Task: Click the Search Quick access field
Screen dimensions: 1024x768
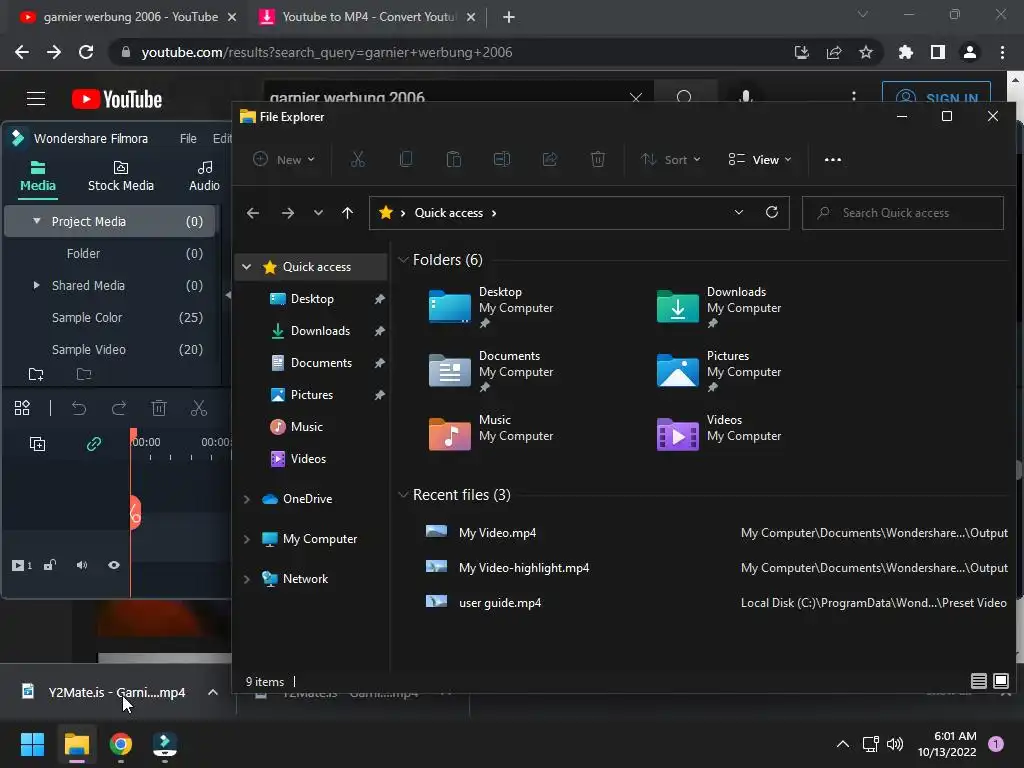Action: (x=903, y=213)
